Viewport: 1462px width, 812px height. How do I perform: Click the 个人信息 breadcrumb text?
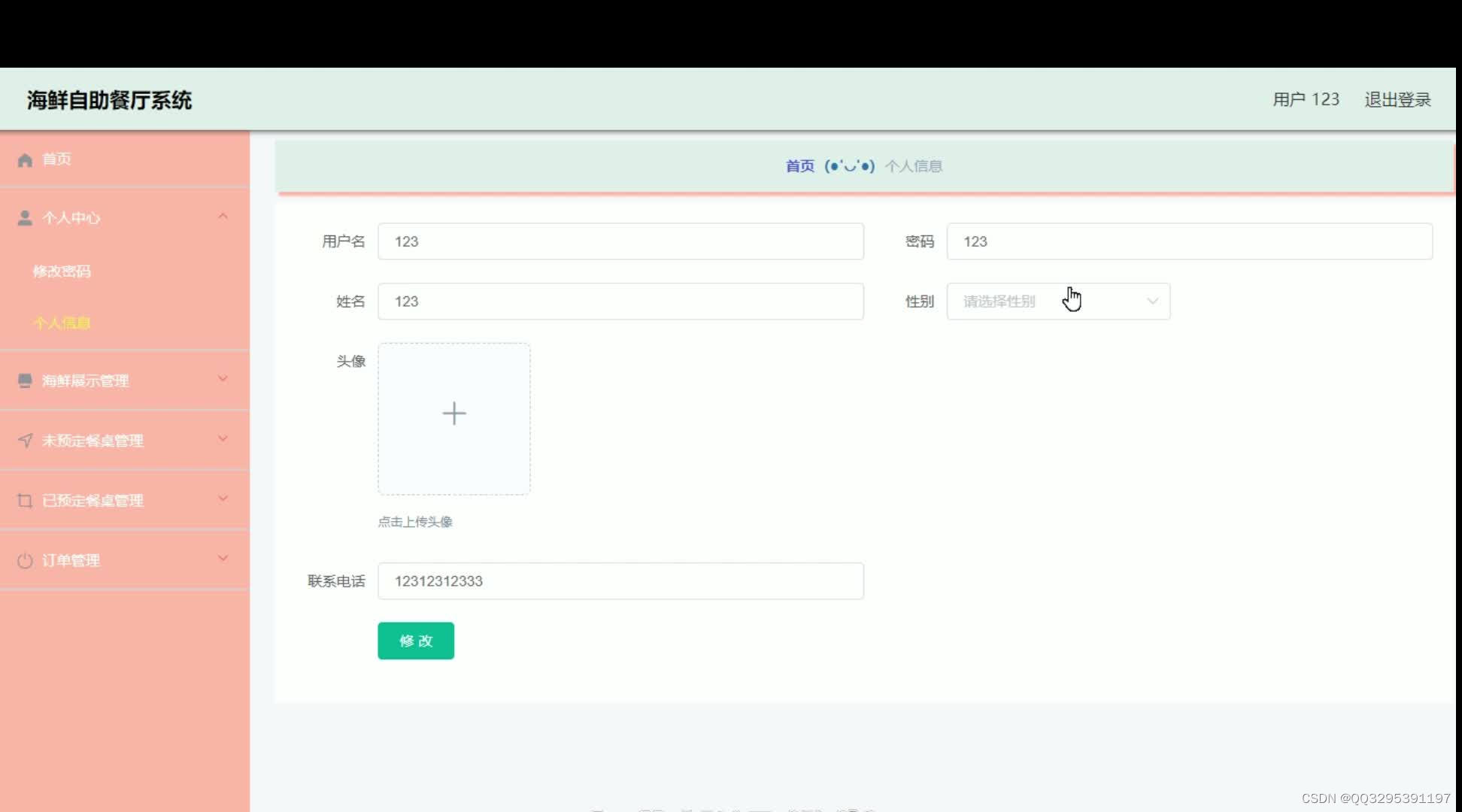point(914,166)
